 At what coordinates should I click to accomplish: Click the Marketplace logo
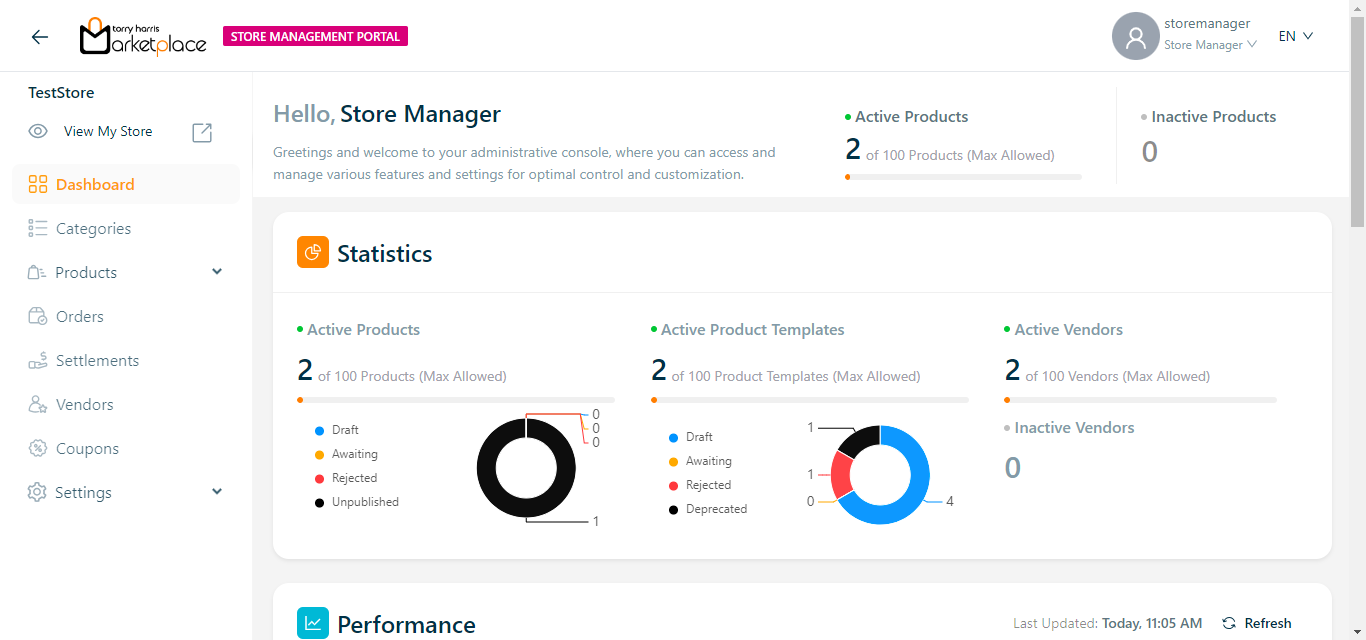click(143, 37)
